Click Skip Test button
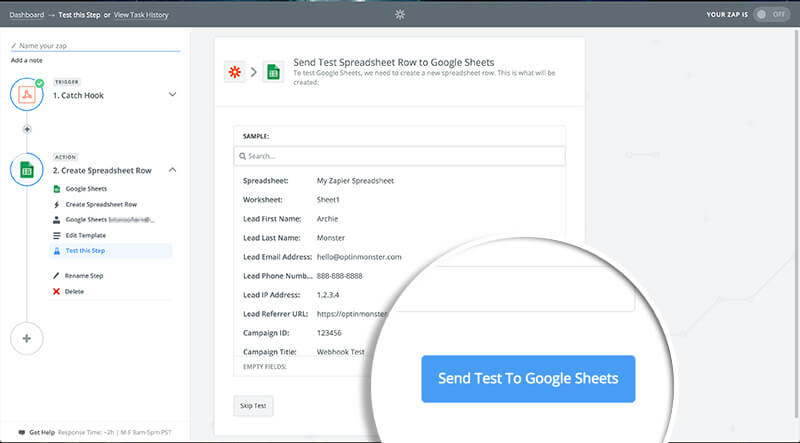 [253, 406]
